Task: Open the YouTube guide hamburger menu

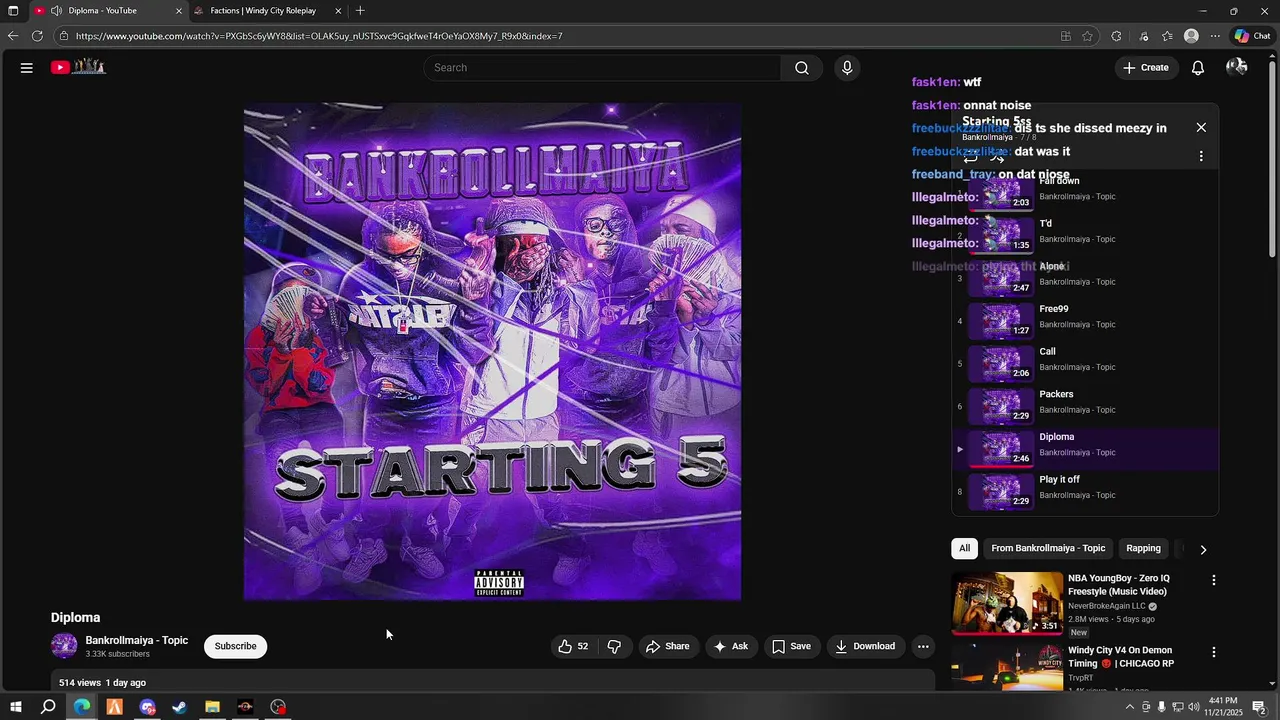Action: point(27,68)
